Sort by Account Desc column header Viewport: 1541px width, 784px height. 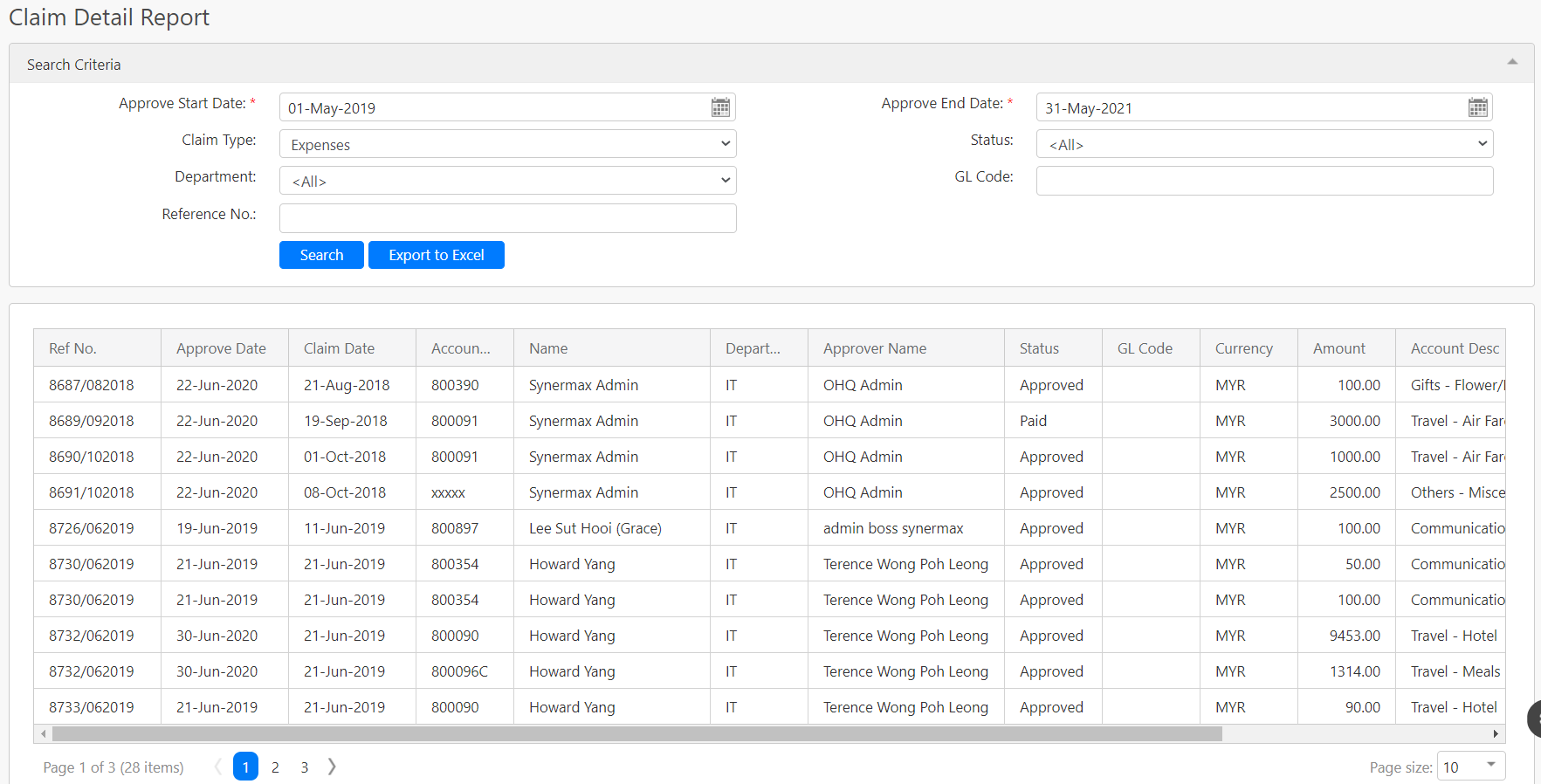(x=1451, y=348)
